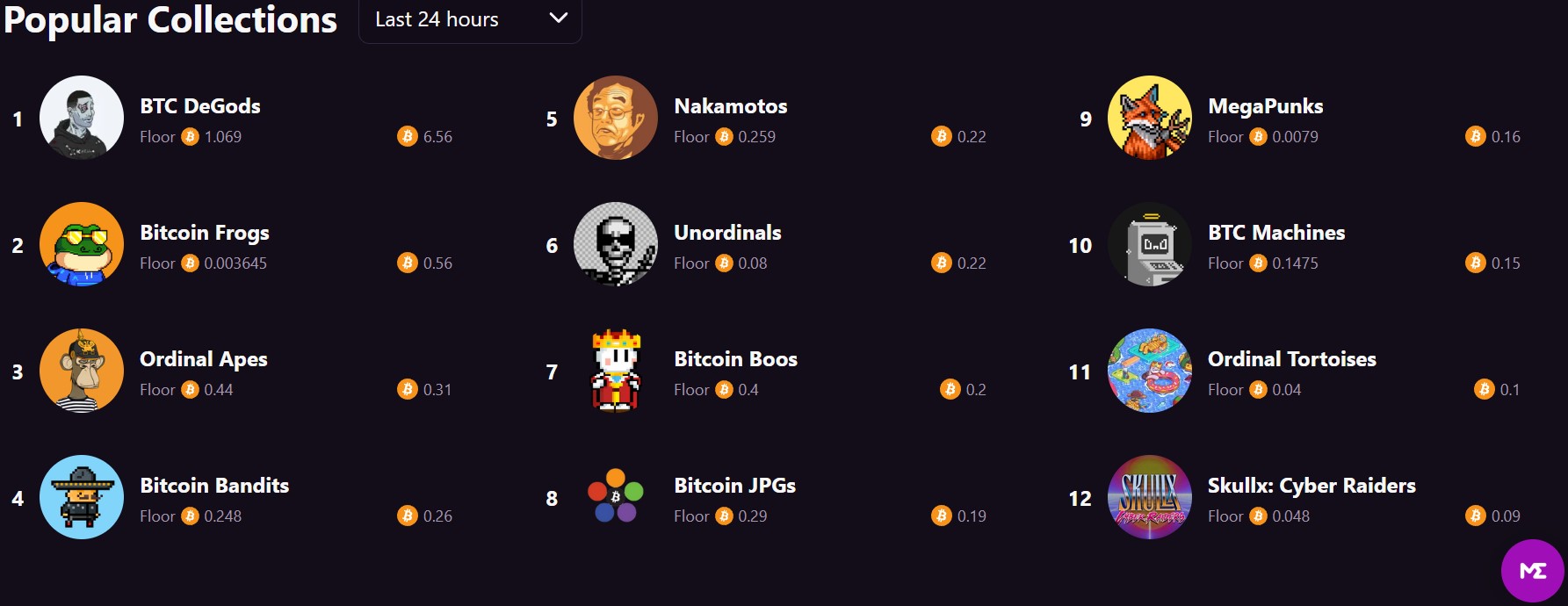
Task: Select the Ordinal Apes ape avatar
Action: coord(82,371)
